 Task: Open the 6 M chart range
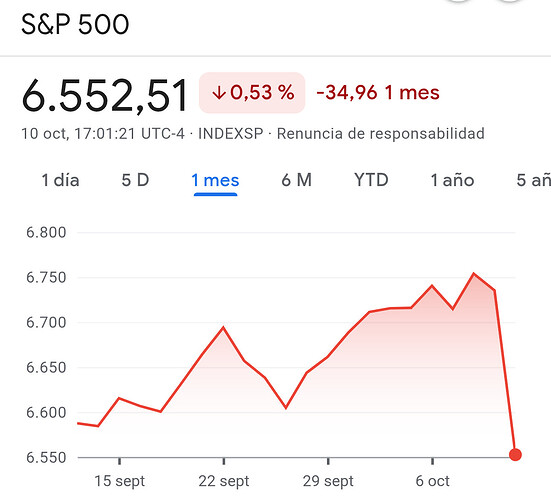[297, 180]
